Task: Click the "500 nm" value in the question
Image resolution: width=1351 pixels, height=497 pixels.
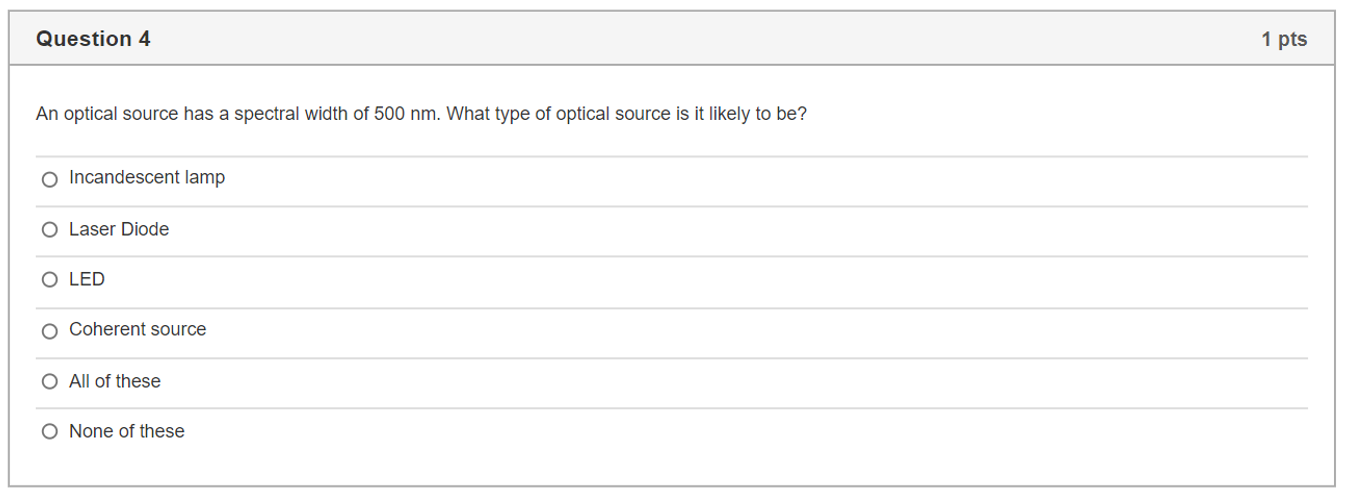Action: coord(405,114)
